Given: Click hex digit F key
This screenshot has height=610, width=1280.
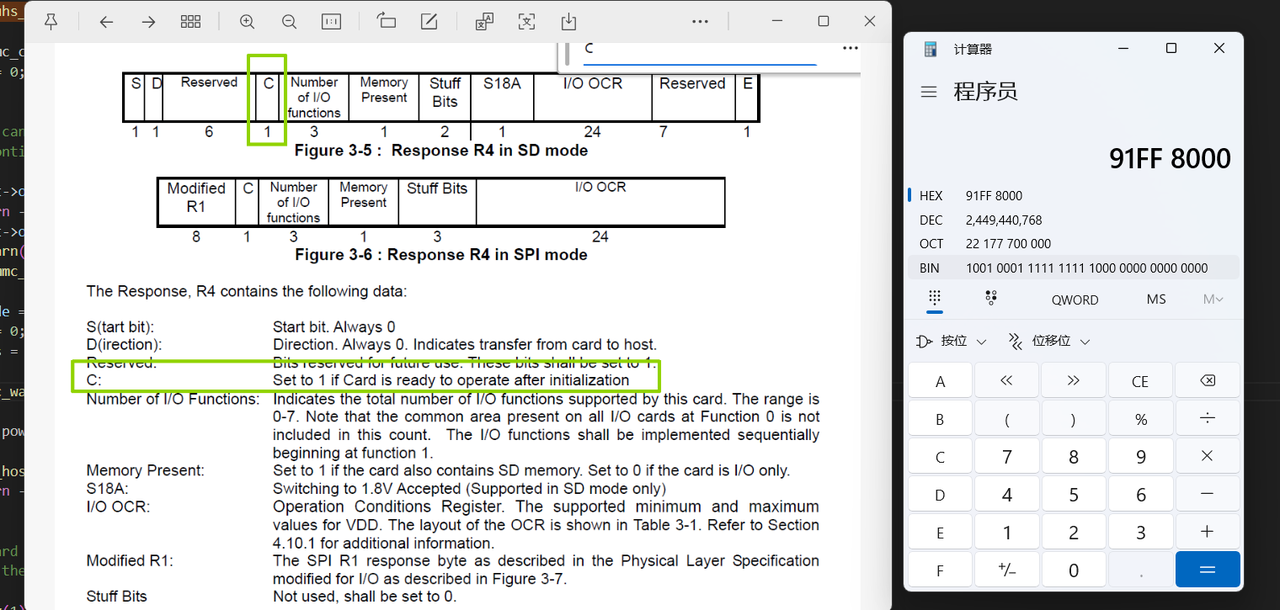Looking at the screenshot, I should (940, 570).
